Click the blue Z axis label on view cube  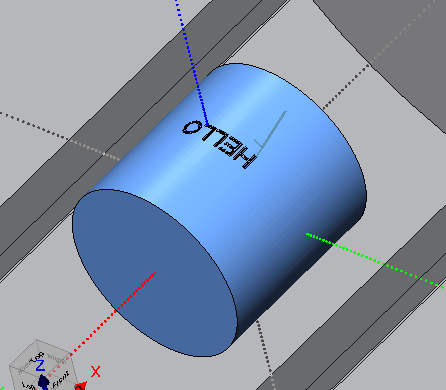(40, 365)
